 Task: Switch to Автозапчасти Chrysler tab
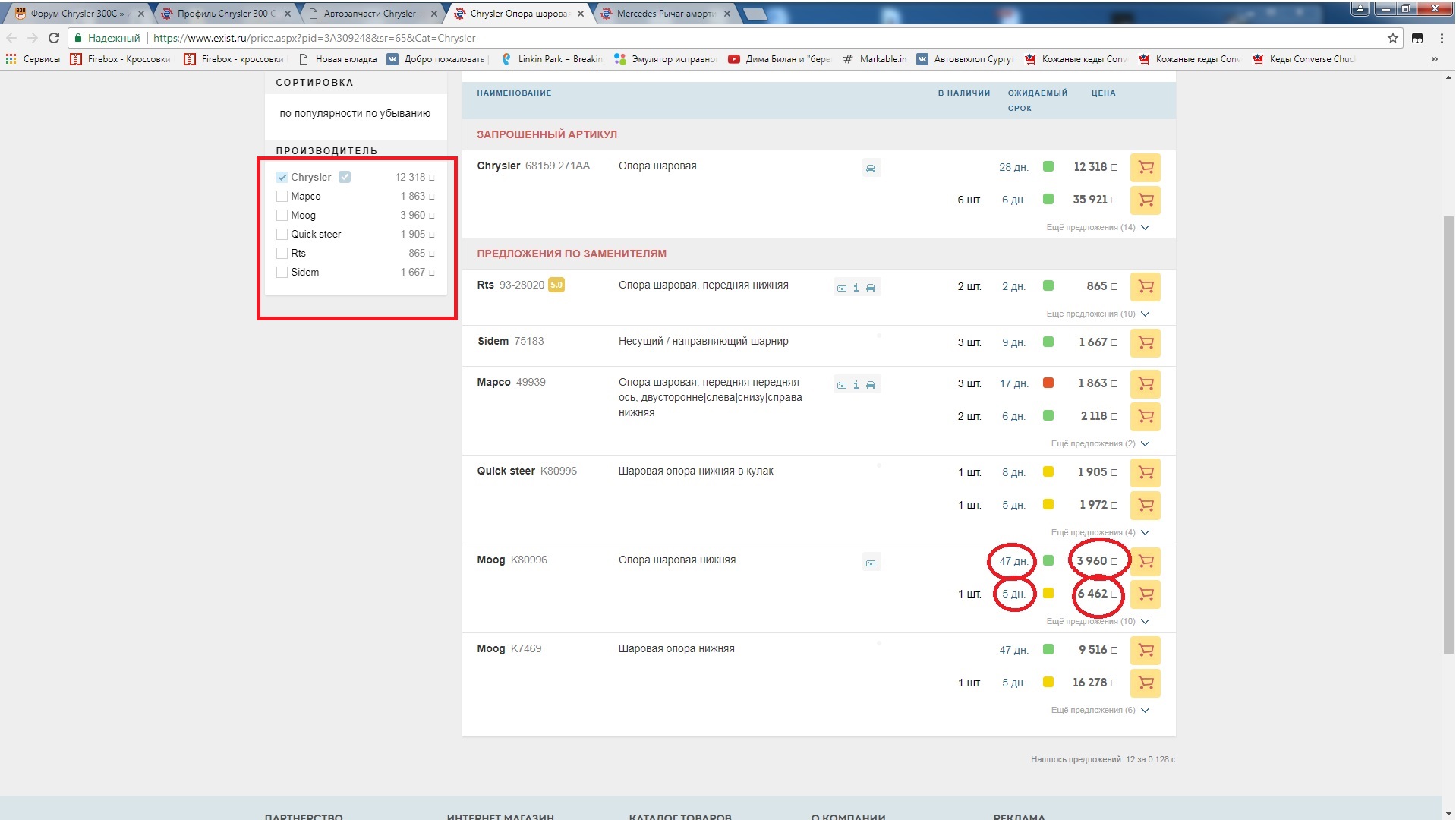click(x=372, y=14)
